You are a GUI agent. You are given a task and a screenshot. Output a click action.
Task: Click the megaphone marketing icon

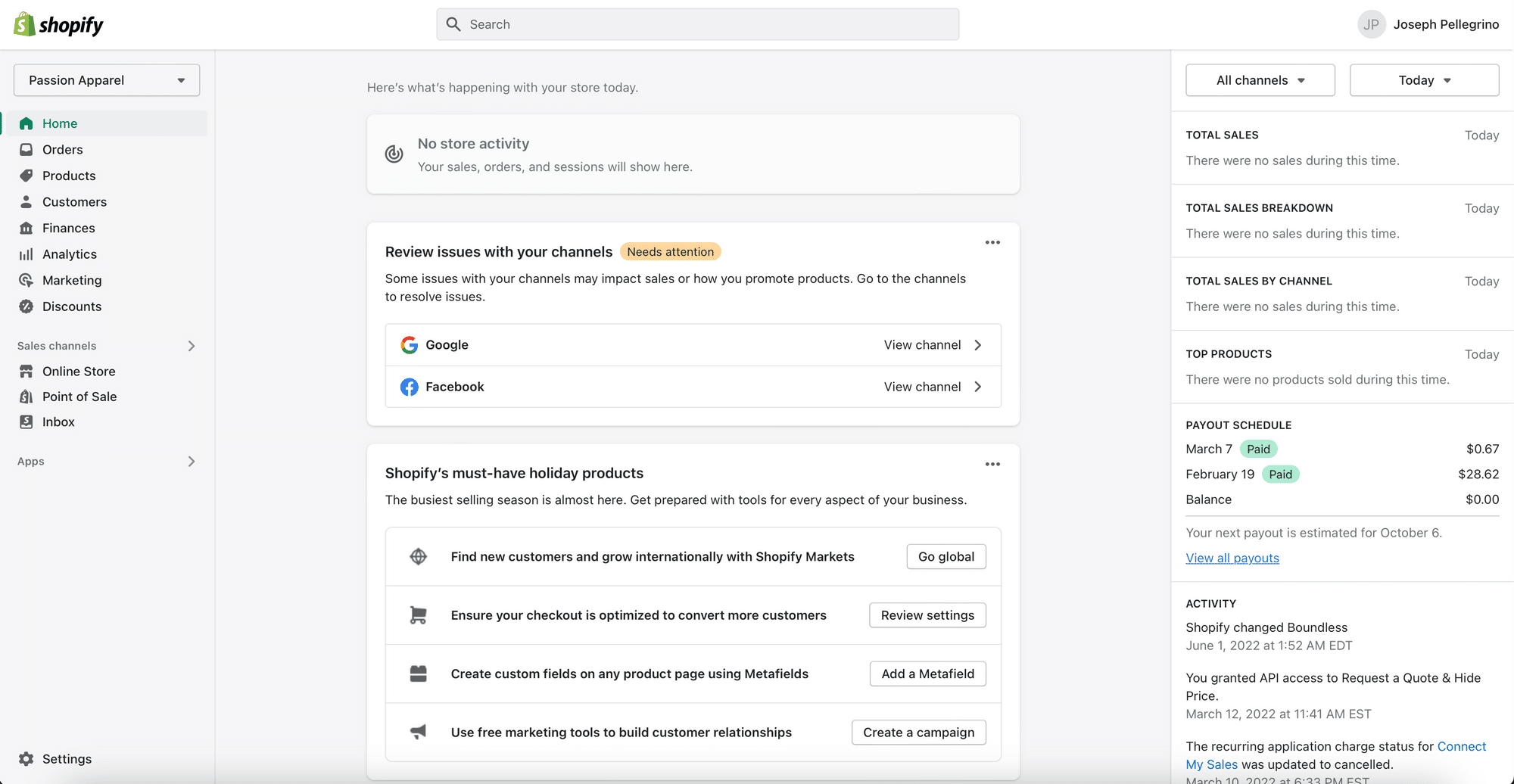(x=419, y=732)
